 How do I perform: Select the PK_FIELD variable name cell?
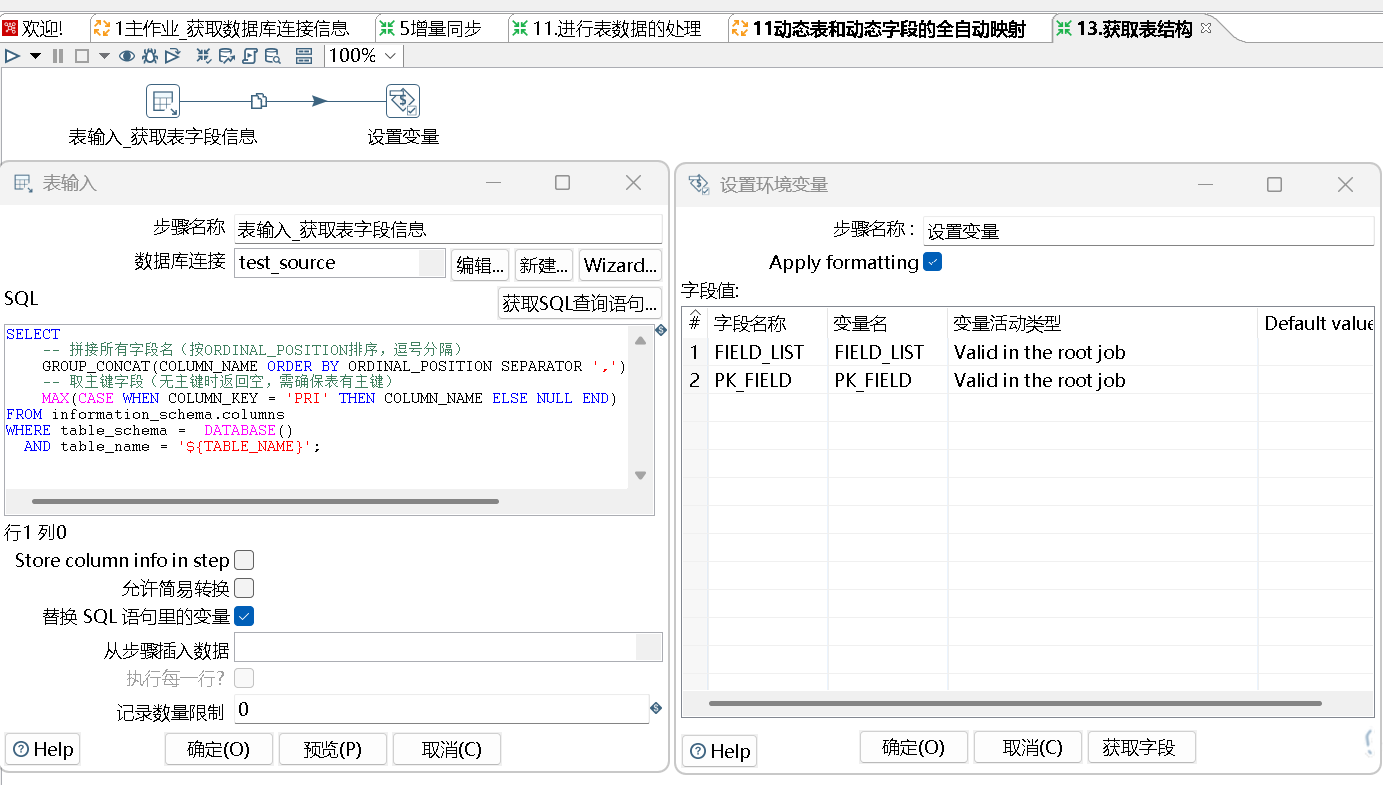pyautogui.click(x=887, y=380)
